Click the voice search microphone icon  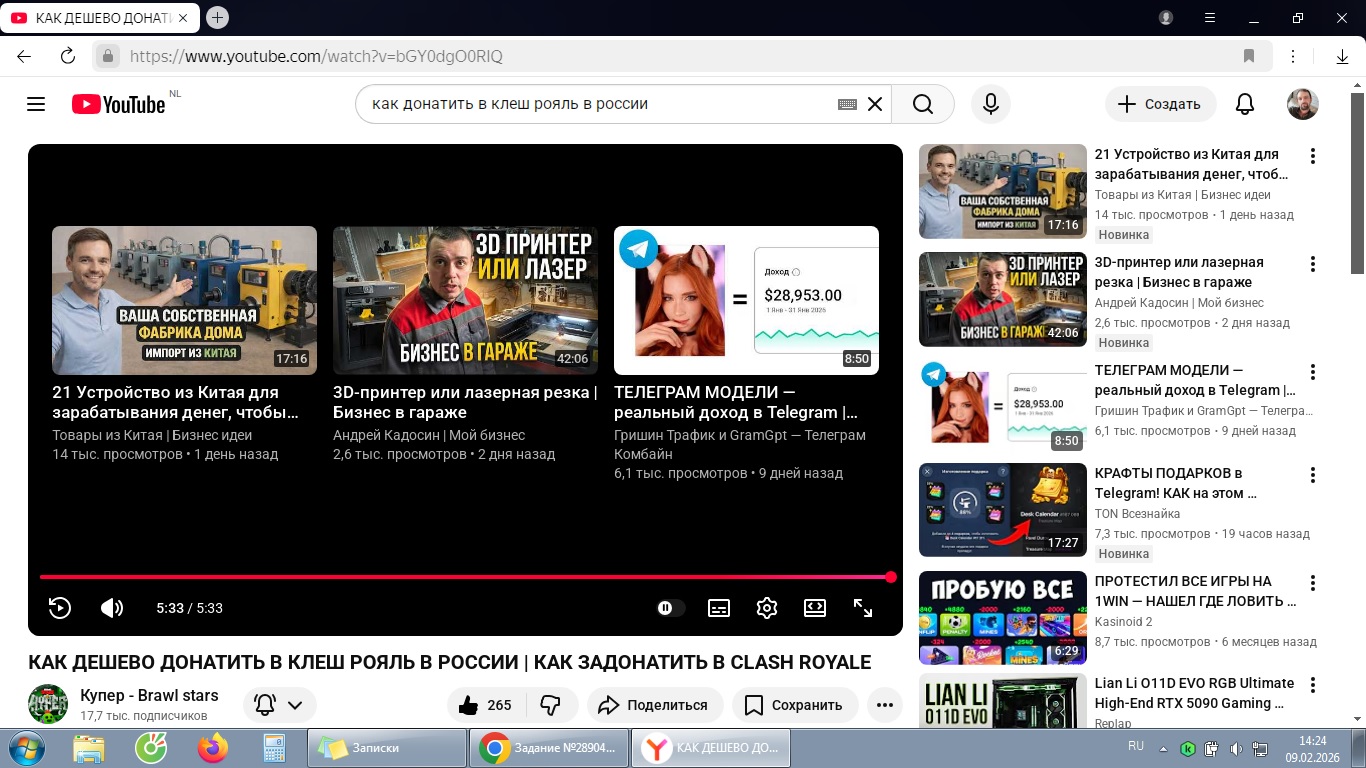[x=991, y=104]
